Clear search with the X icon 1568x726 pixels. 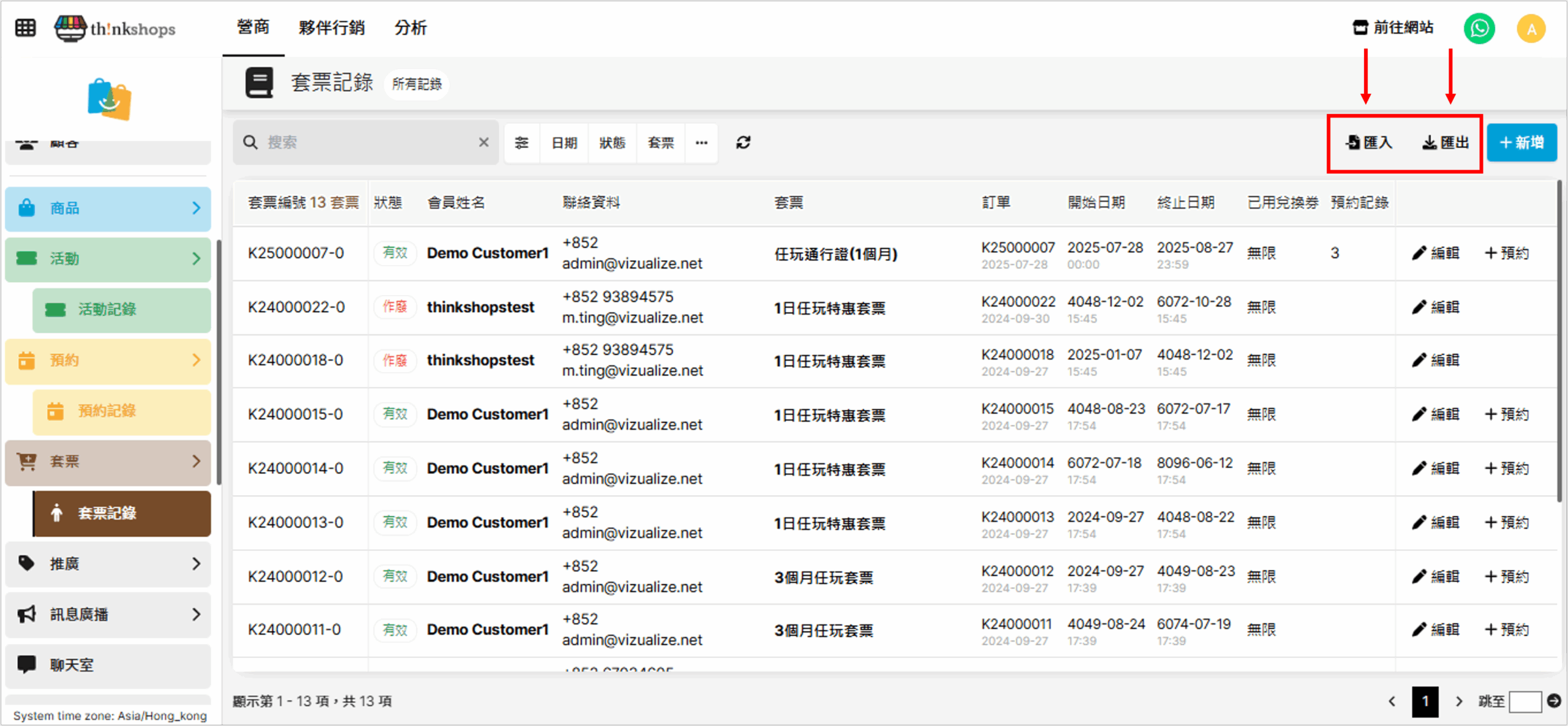483,143
